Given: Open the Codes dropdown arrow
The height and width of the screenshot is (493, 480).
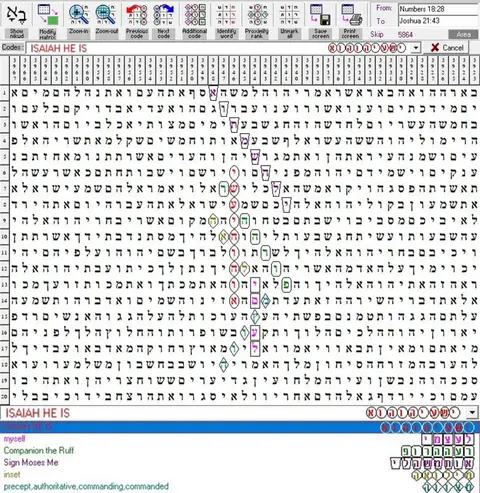Looking at the screenshot, I should (415, 48).
